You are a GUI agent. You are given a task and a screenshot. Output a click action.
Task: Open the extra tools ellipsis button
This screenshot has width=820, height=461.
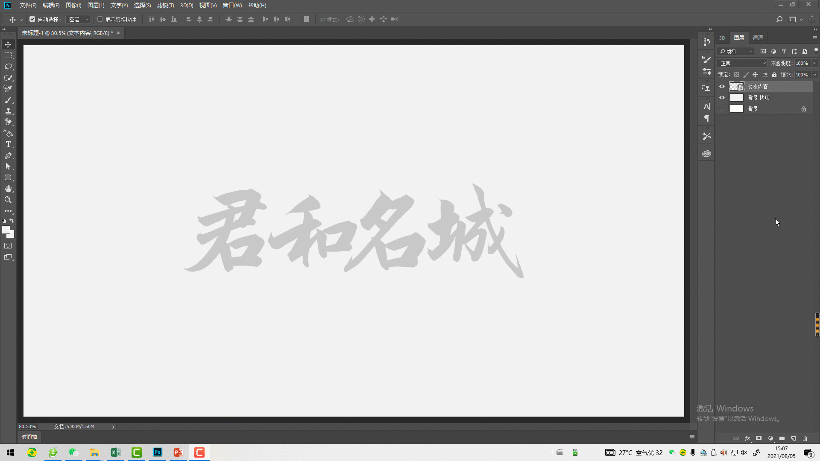8,211
